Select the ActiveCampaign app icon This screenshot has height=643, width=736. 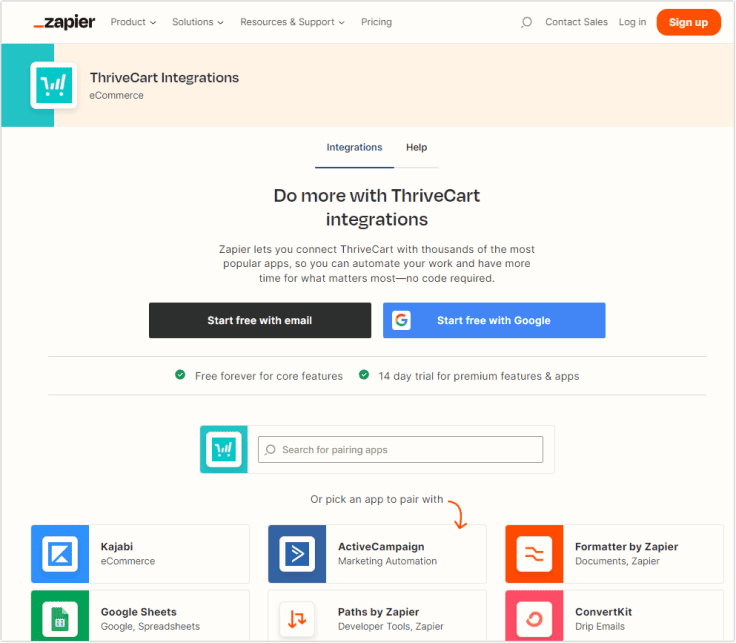pos(297,554)
